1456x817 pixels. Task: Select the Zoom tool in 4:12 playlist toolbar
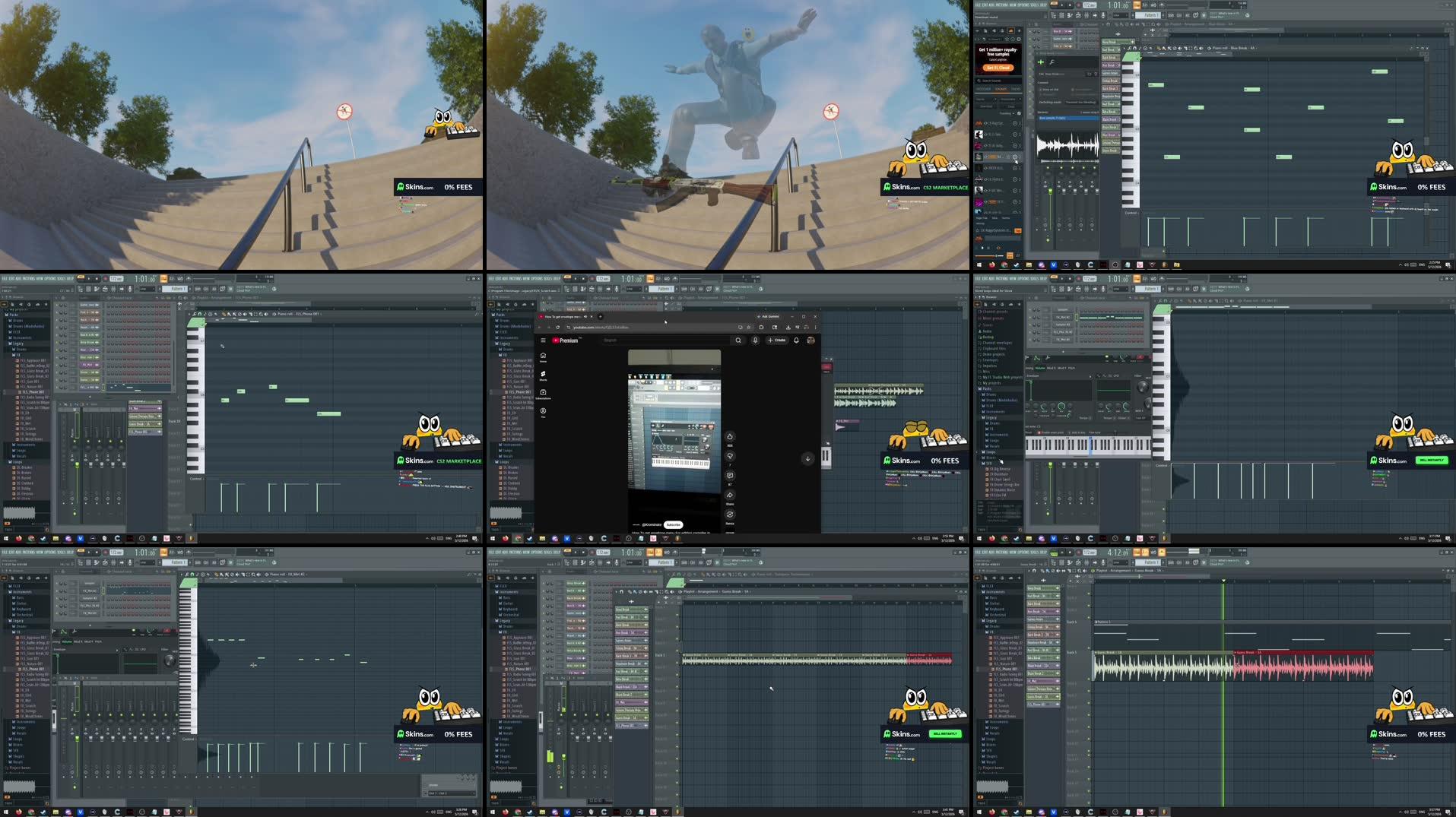tap(1080, 571)
